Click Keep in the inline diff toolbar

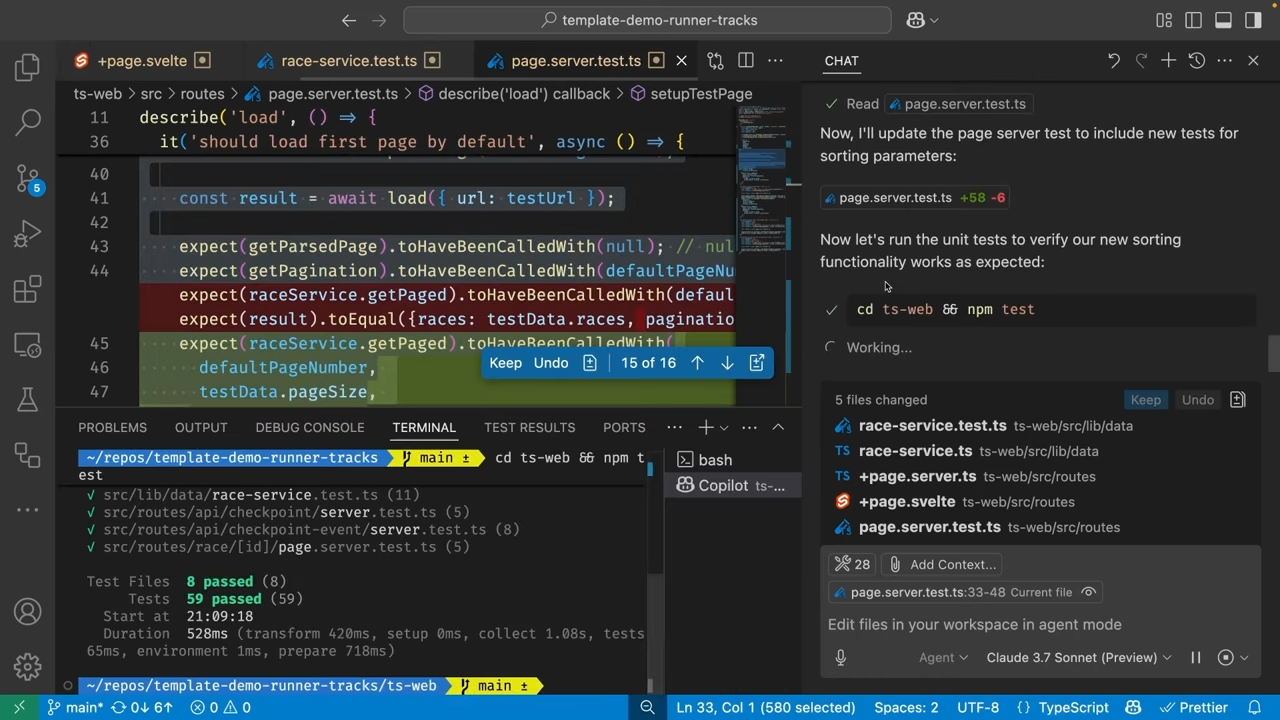point(505,363)
